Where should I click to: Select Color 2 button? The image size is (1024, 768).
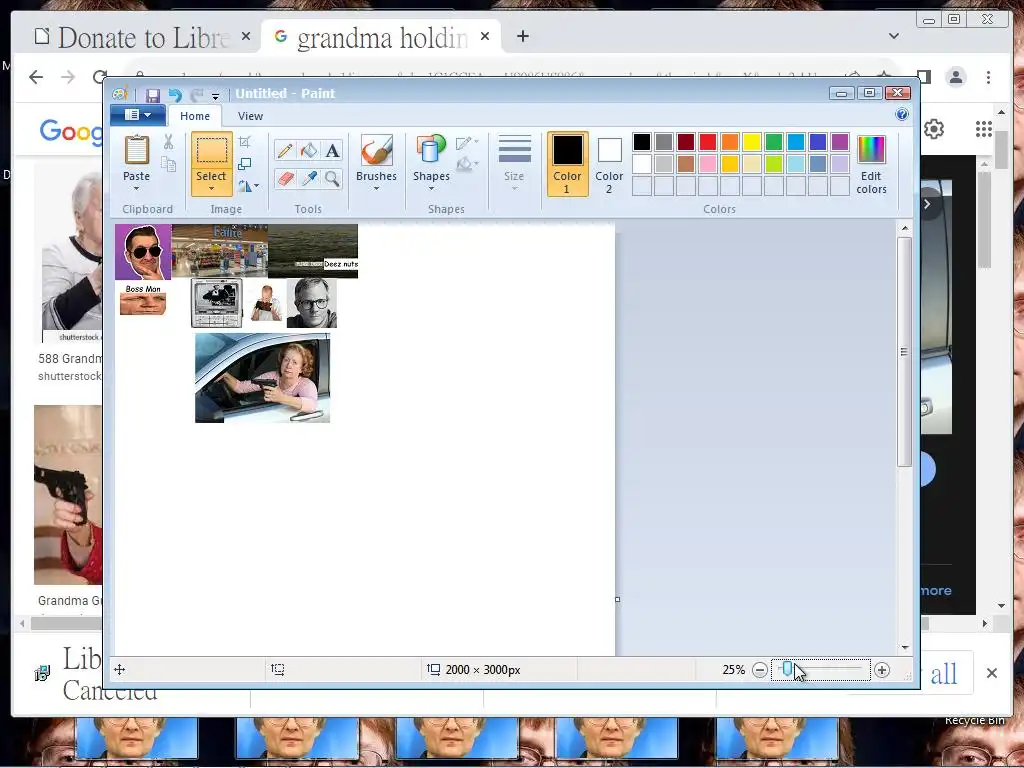(x=609, y=164)
